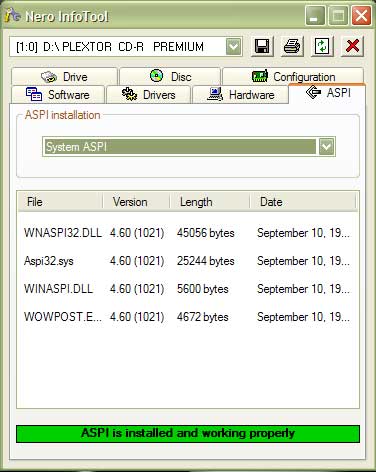Viewport: 376px width, 472px height.
Task: Click the System ASPI combo box
Action: click(189, 147)
